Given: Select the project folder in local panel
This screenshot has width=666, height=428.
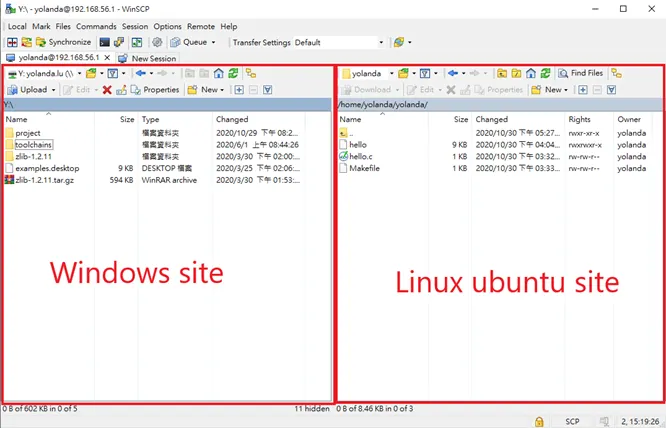Looking at the screenshot, I should 28,133.
